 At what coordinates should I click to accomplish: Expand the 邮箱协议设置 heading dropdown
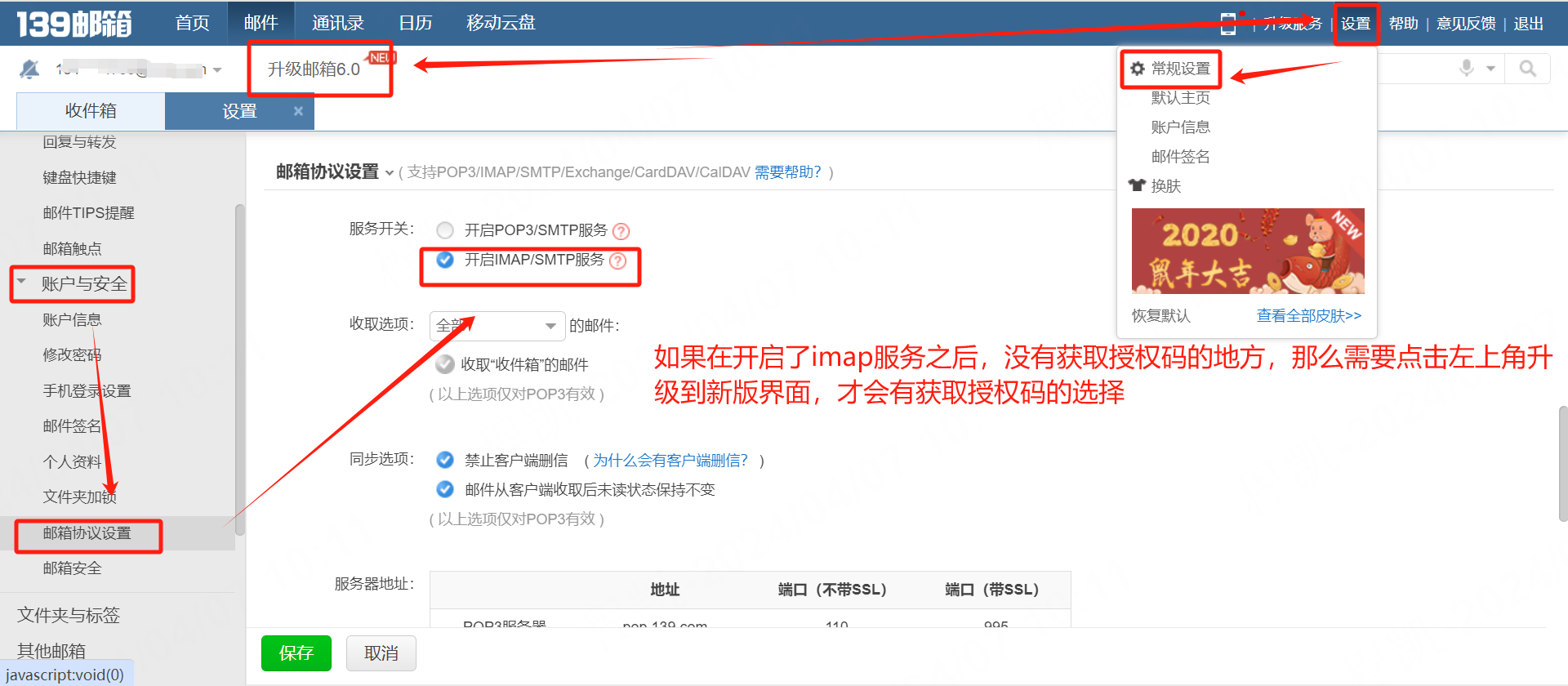pyautogui.click(x=390, y=173)
